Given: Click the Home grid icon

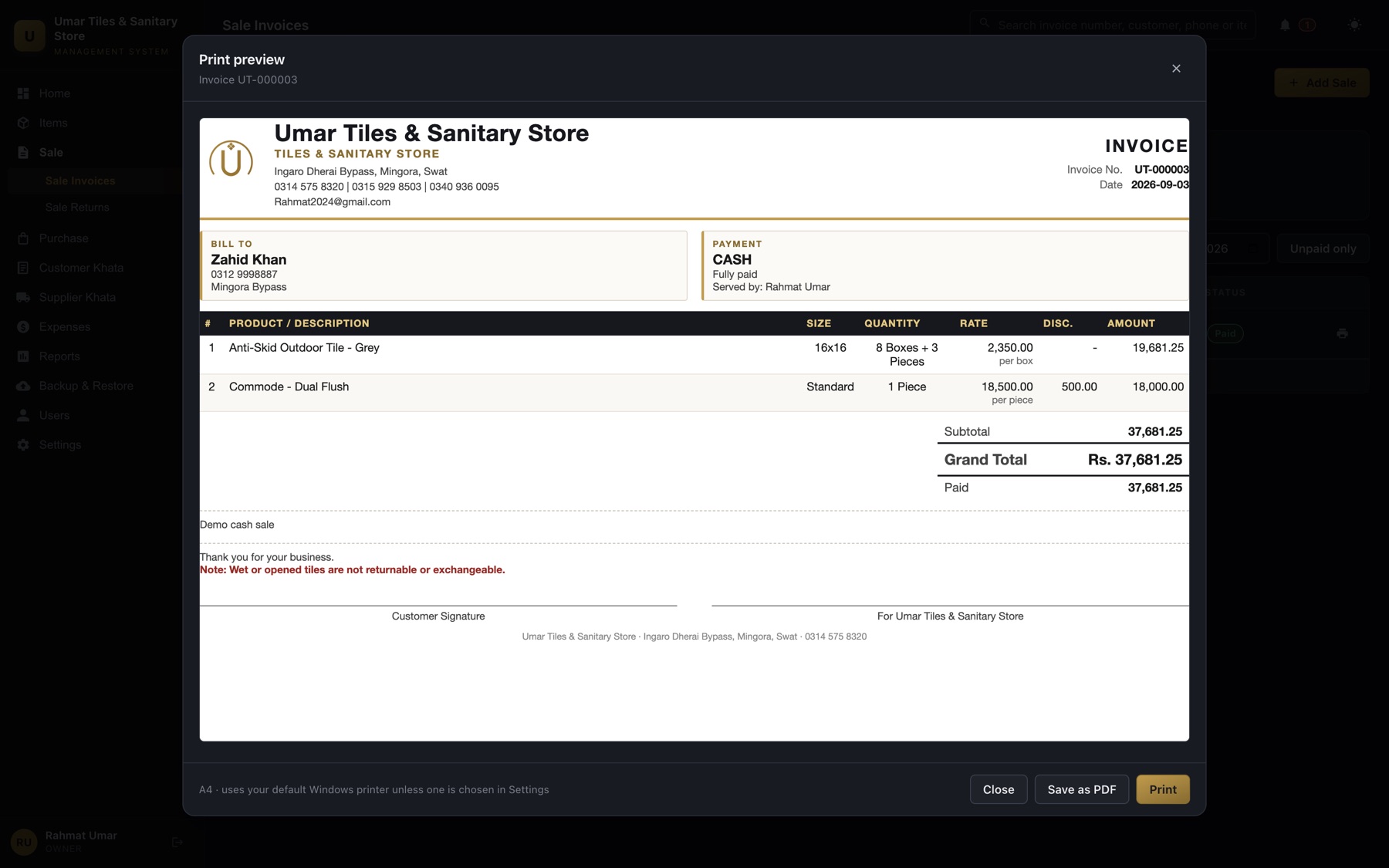Looking at the screenshot, I should click(23, 93).
